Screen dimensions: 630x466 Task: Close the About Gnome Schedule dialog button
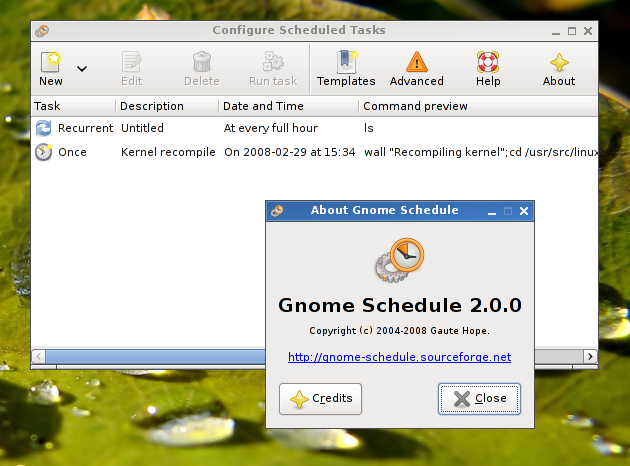click(x=479, y=399)
